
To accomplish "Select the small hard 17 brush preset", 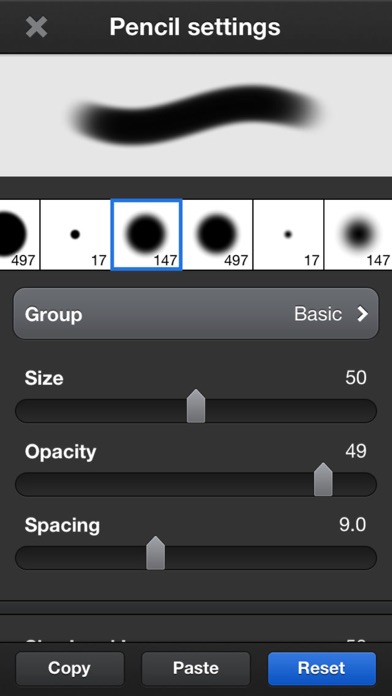I will tap(75, 234).
